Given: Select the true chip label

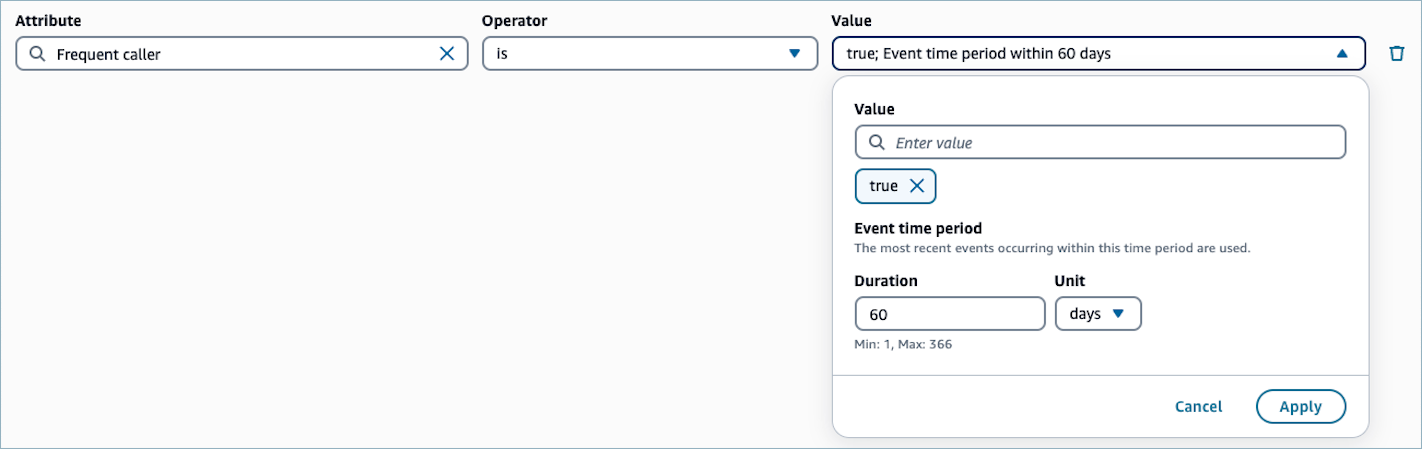Looking at the screenshot, I should click(883, 186).
